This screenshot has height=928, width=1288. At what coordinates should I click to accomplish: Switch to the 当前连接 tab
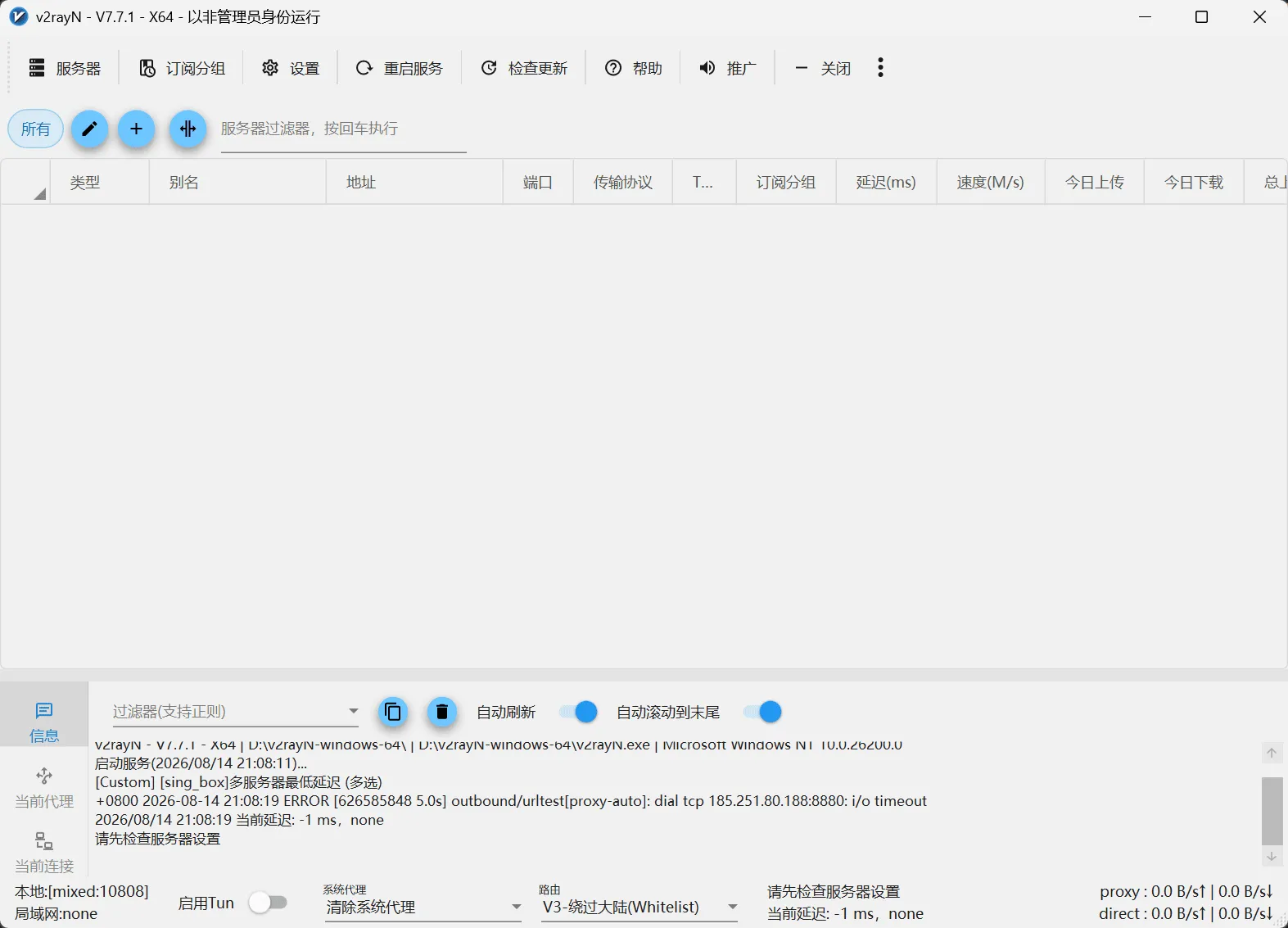pos(44,853)
